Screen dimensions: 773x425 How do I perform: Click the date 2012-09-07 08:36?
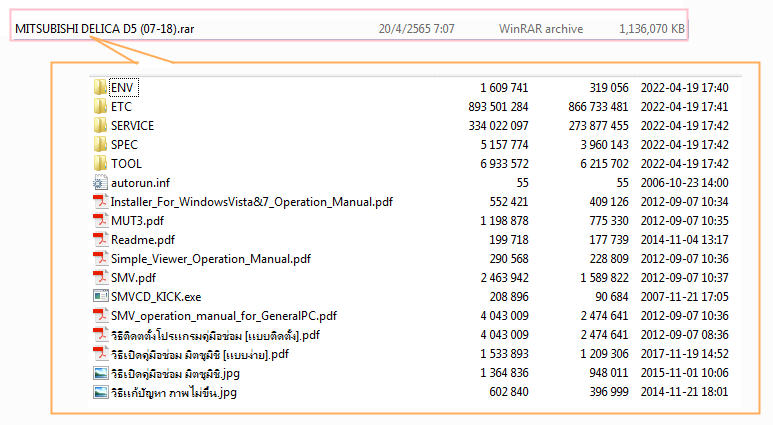pos(684,335)
